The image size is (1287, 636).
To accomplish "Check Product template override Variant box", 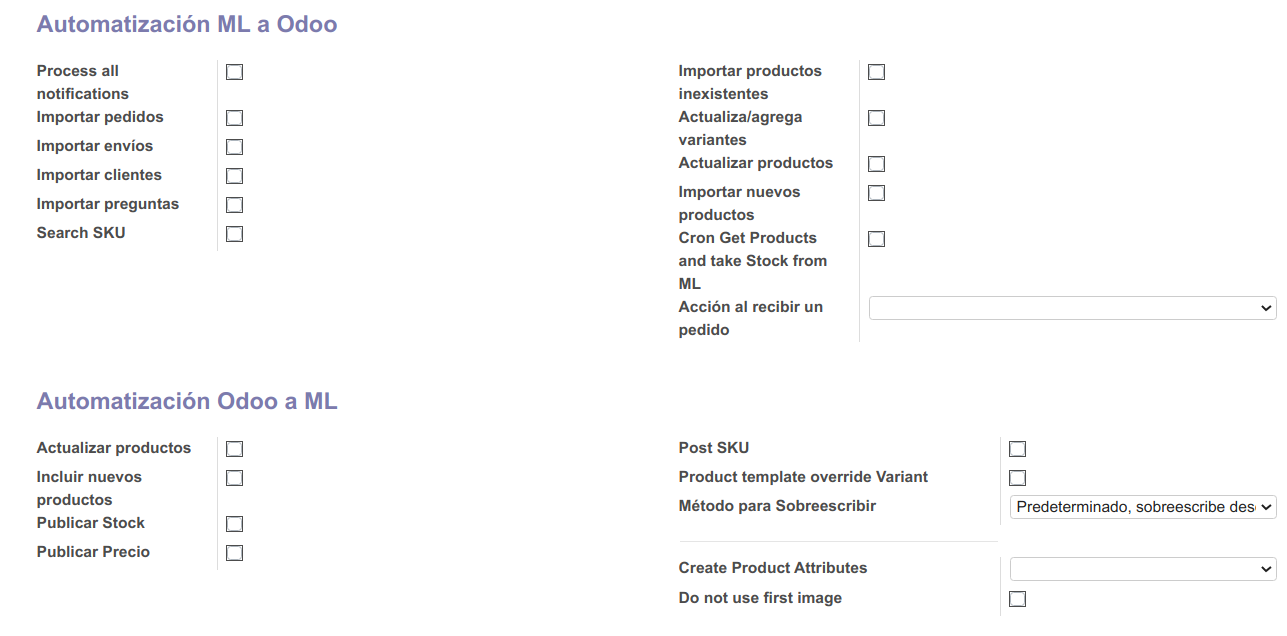I will 1017,478.
